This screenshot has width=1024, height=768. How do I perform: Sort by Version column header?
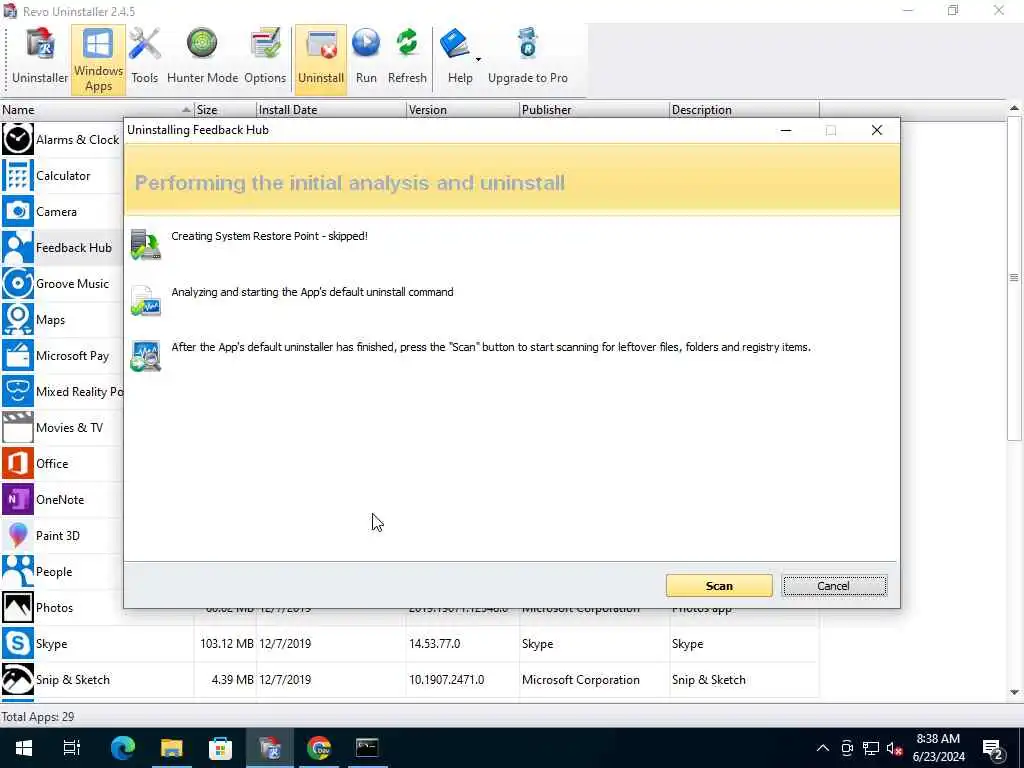[463, 110]
